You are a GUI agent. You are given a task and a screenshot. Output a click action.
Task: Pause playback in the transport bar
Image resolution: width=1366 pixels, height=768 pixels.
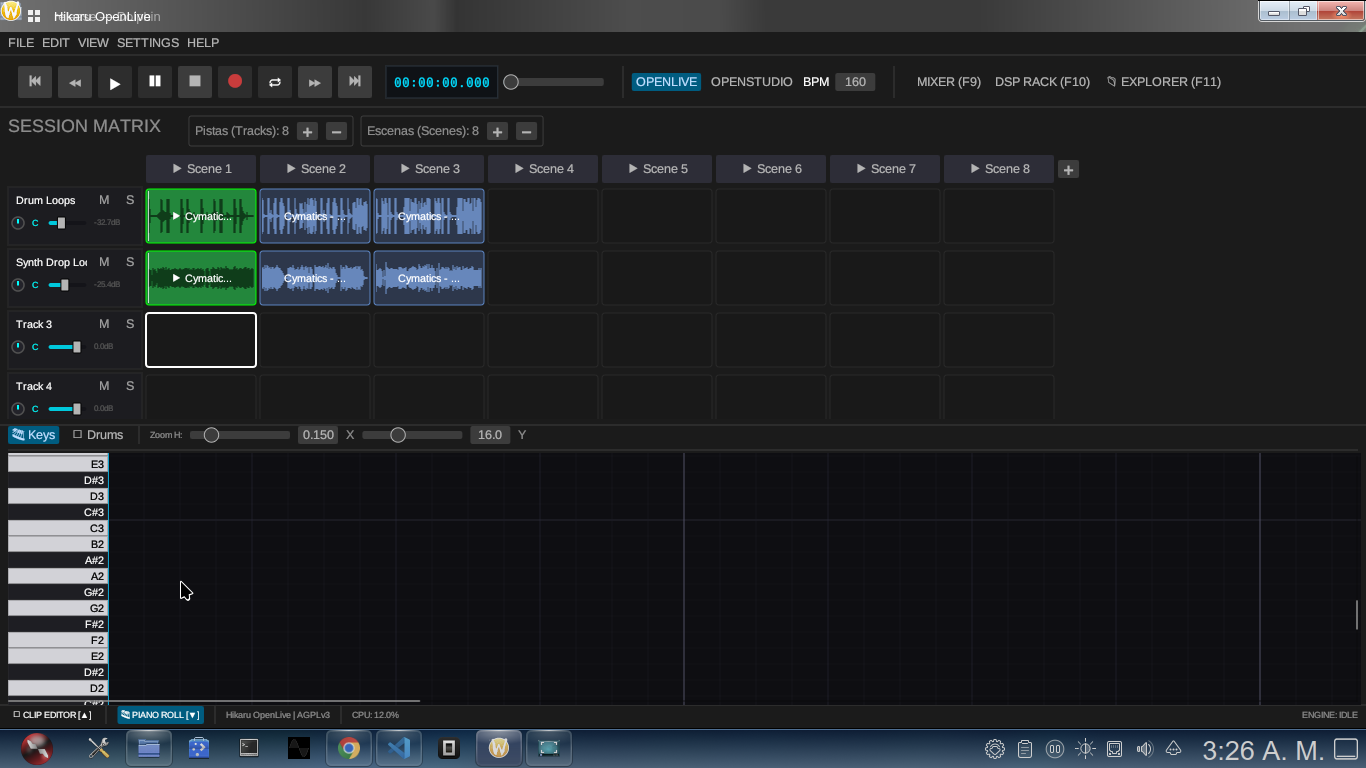coord(155,82)
